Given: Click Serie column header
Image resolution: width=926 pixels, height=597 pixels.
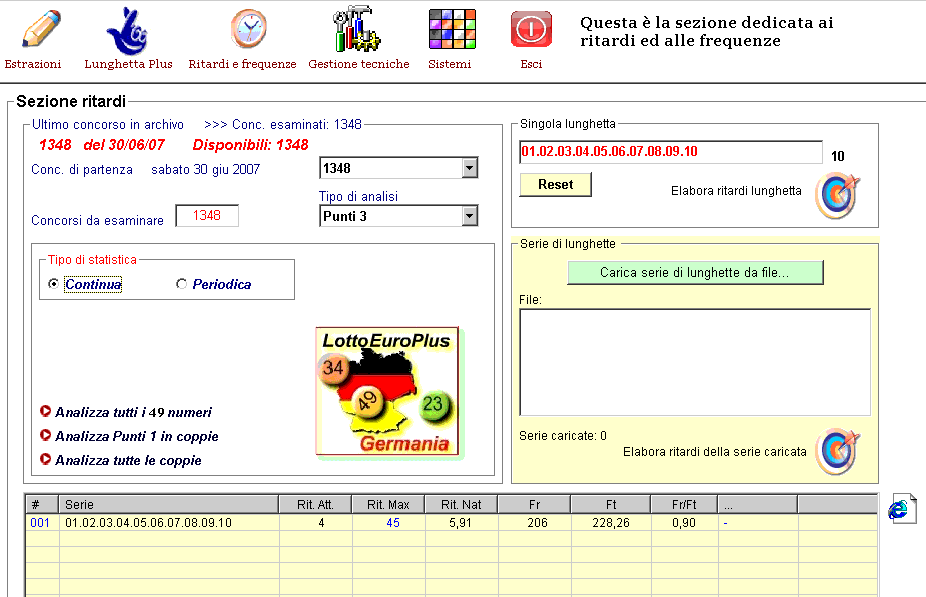Looking at the screenshot, I should [x=168, y=505].
